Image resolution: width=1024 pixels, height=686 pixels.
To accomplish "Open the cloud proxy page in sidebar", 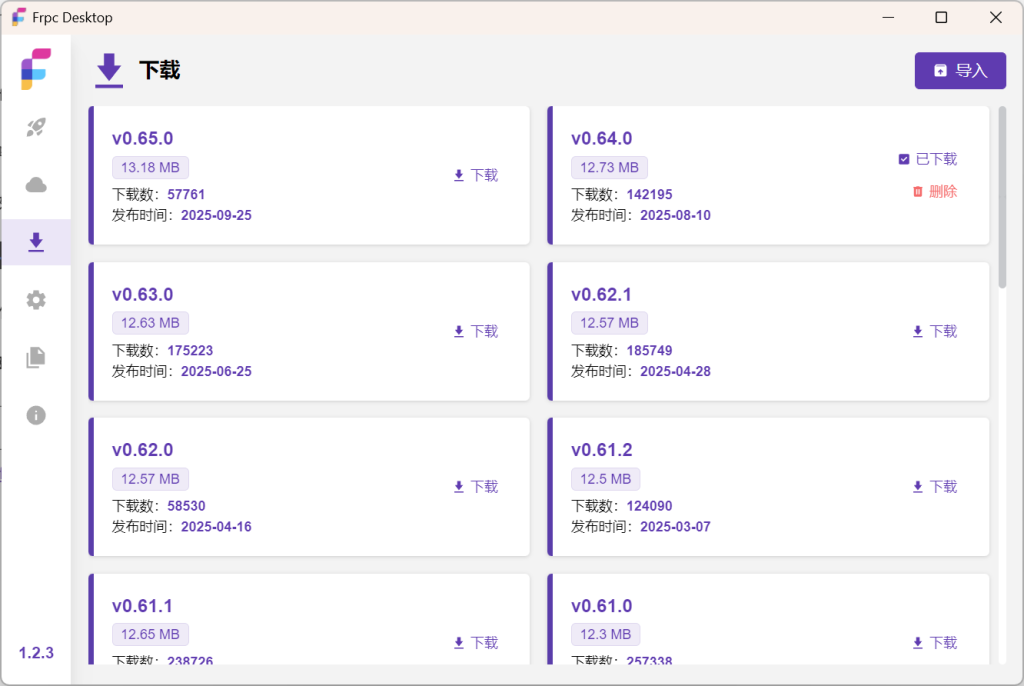I will coord(36,185).
